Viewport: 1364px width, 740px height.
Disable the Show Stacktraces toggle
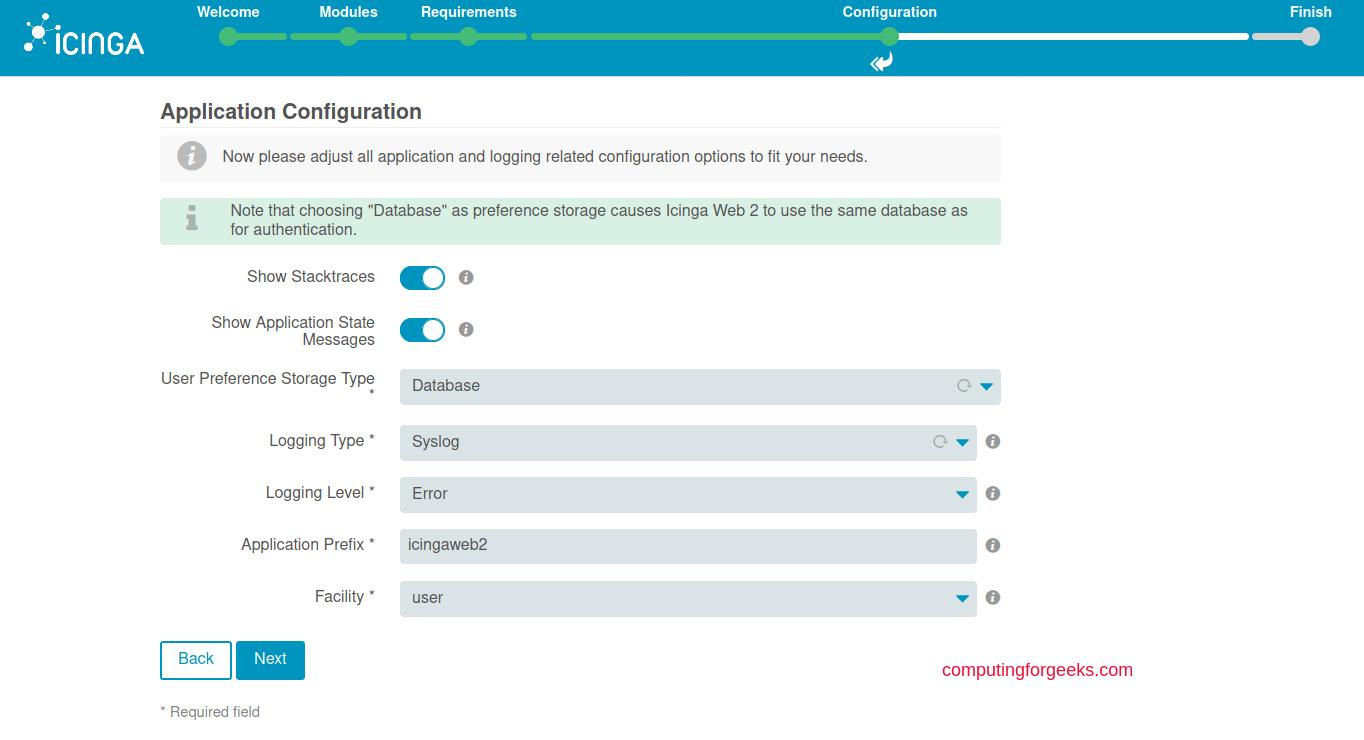(422, 278)
